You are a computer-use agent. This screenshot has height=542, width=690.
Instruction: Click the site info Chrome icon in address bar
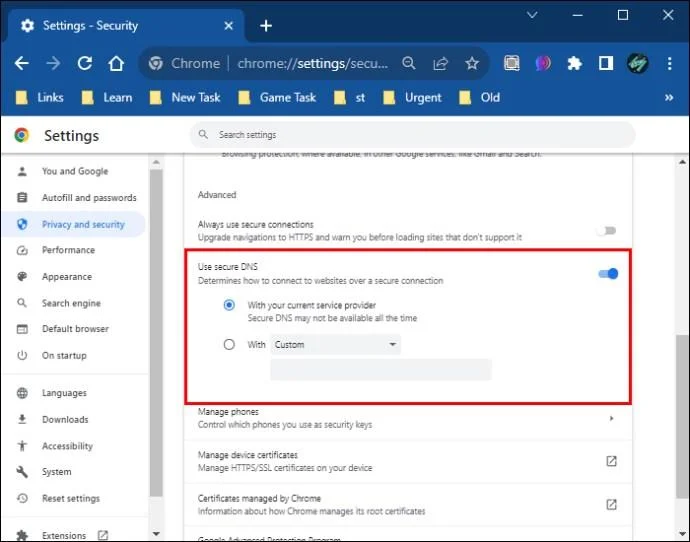click(156, 63)
